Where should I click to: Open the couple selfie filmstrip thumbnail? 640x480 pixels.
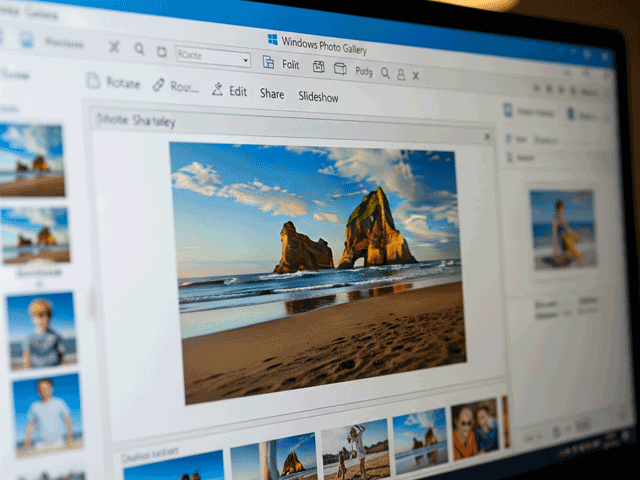coord(475,427)
